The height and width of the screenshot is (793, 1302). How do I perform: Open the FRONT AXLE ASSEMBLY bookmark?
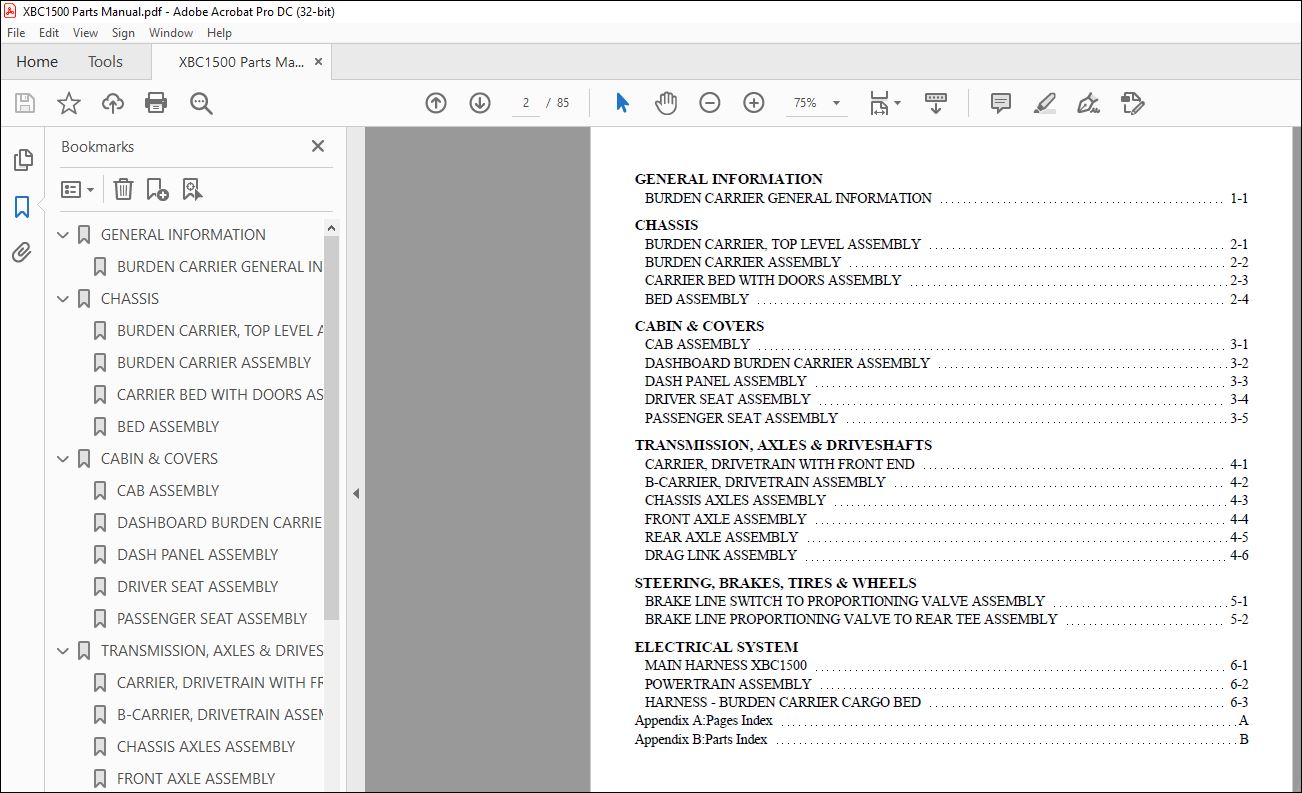click(196, 779)
